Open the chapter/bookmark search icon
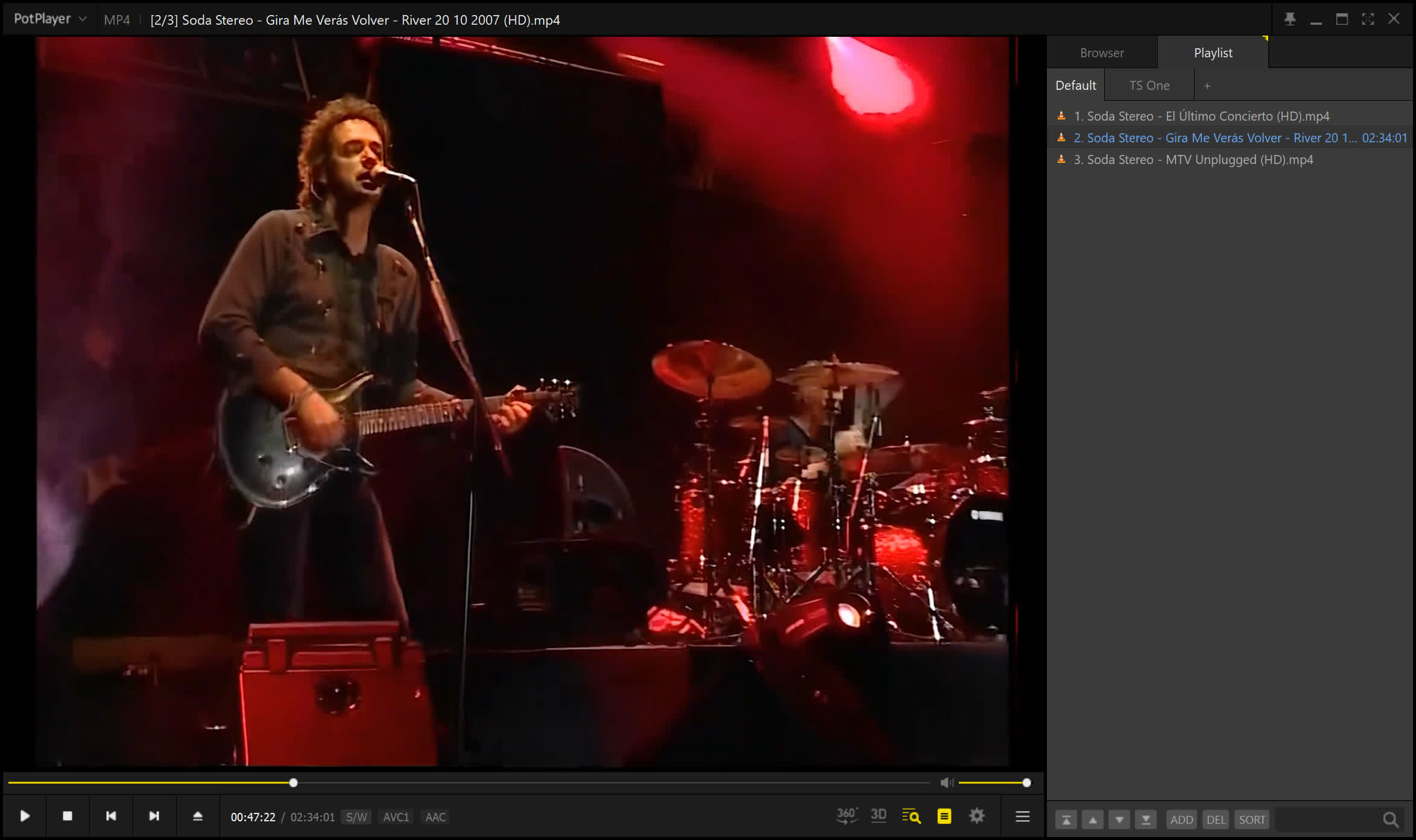The height and width of the screenshot is (840, 1416). click(911, 816)
